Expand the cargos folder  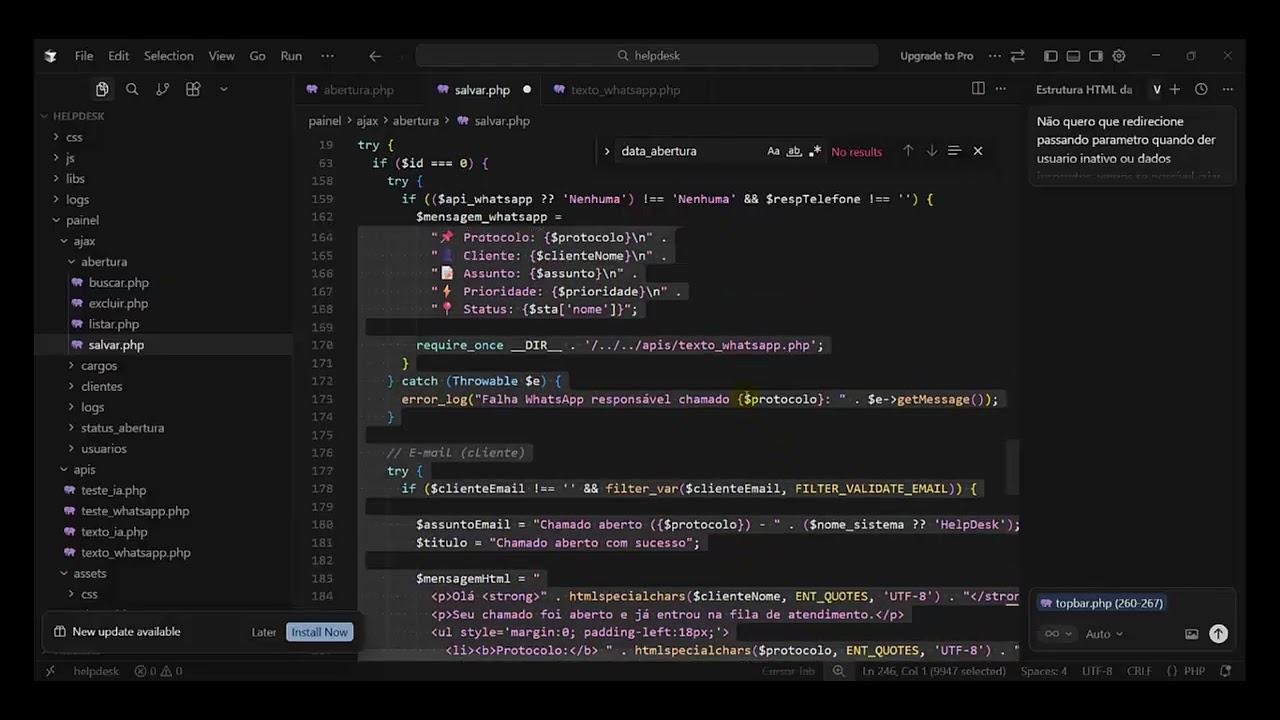pos(99,366)
